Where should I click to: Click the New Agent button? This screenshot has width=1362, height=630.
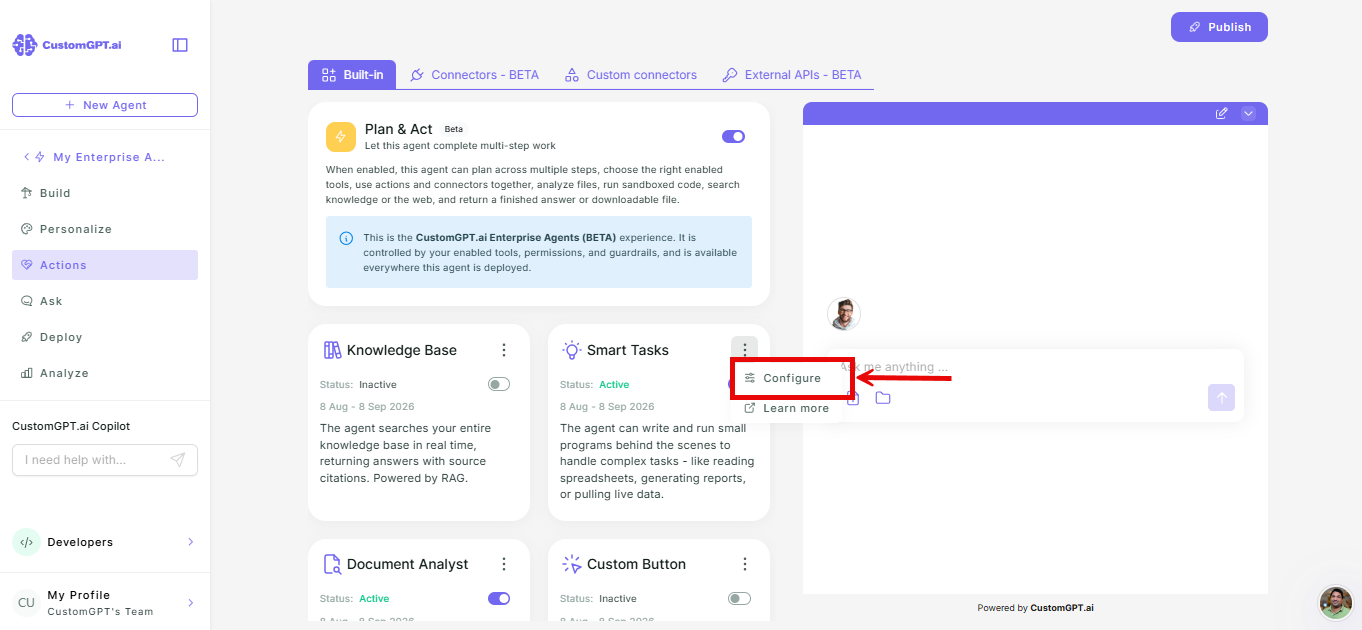(105, 105)
